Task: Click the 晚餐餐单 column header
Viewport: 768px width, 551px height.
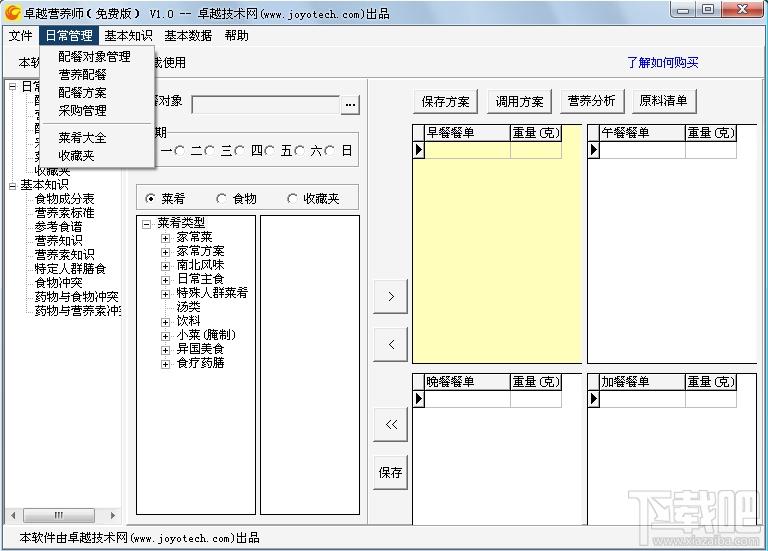Action: click(x=467, y=382)
